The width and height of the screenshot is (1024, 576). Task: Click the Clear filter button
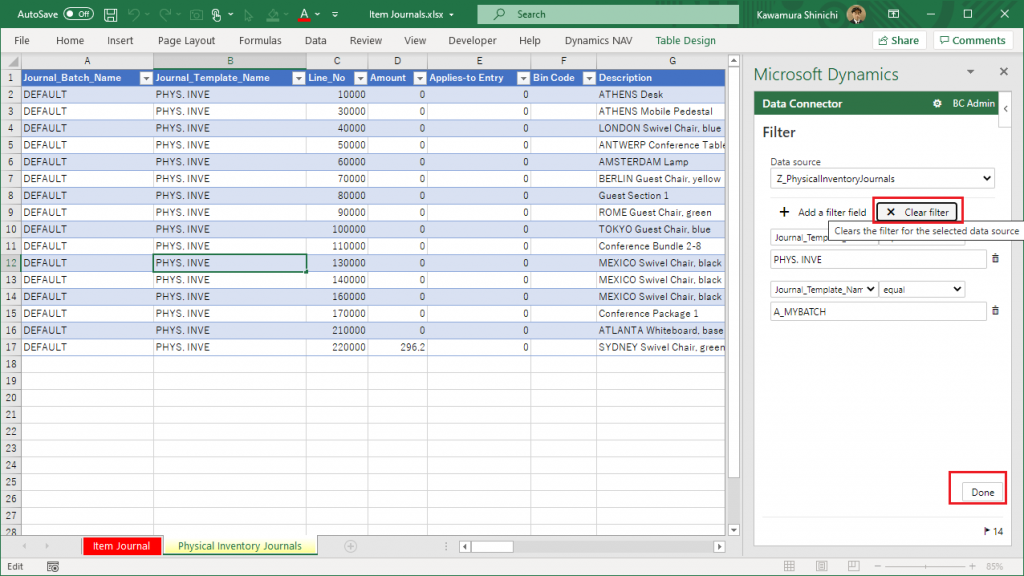pos(918,212)
